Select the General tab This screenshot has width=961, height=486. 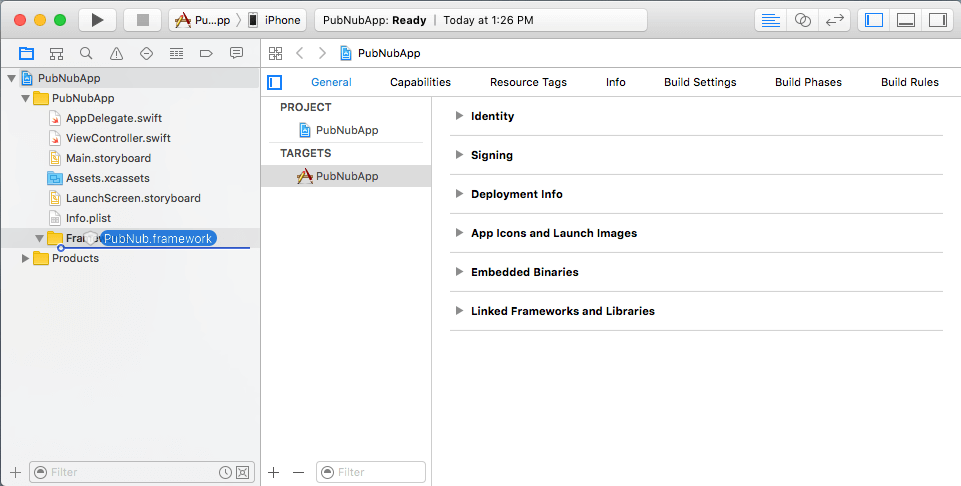pyautogui.click(x=332, y=82)
